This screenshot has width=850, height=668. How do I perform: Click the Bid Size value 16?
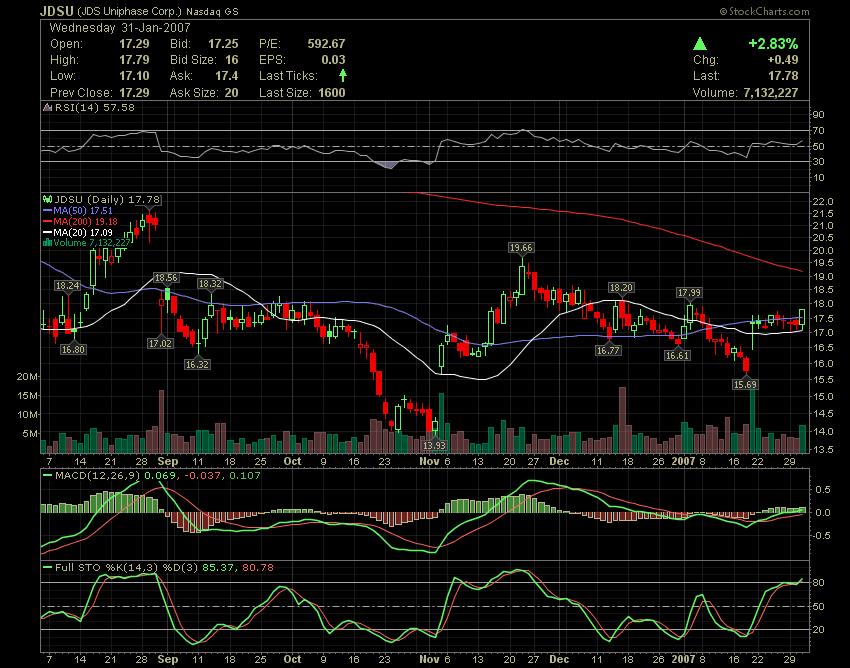(x=231, y=60)
